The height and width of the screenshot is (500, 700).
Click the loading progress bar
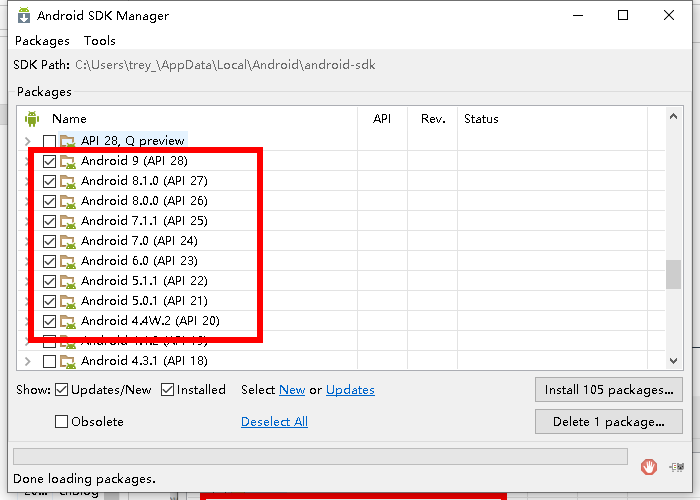(320, 456)
